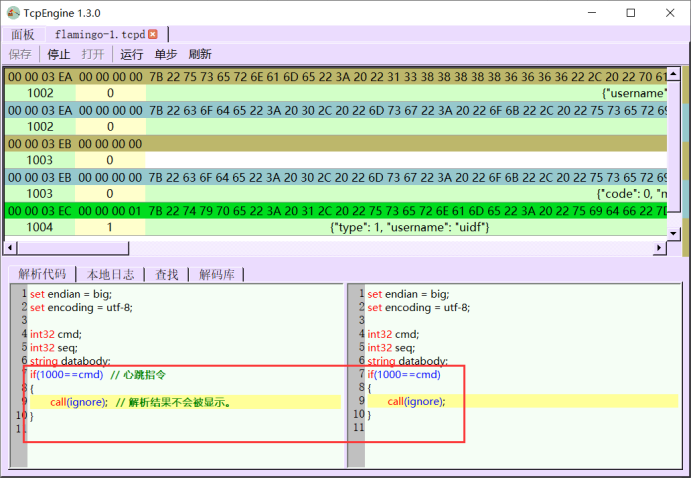Click decoded value 1003 in white-background row
The height and width of the screenshot is (478, 692).
[x=40, y=160]
